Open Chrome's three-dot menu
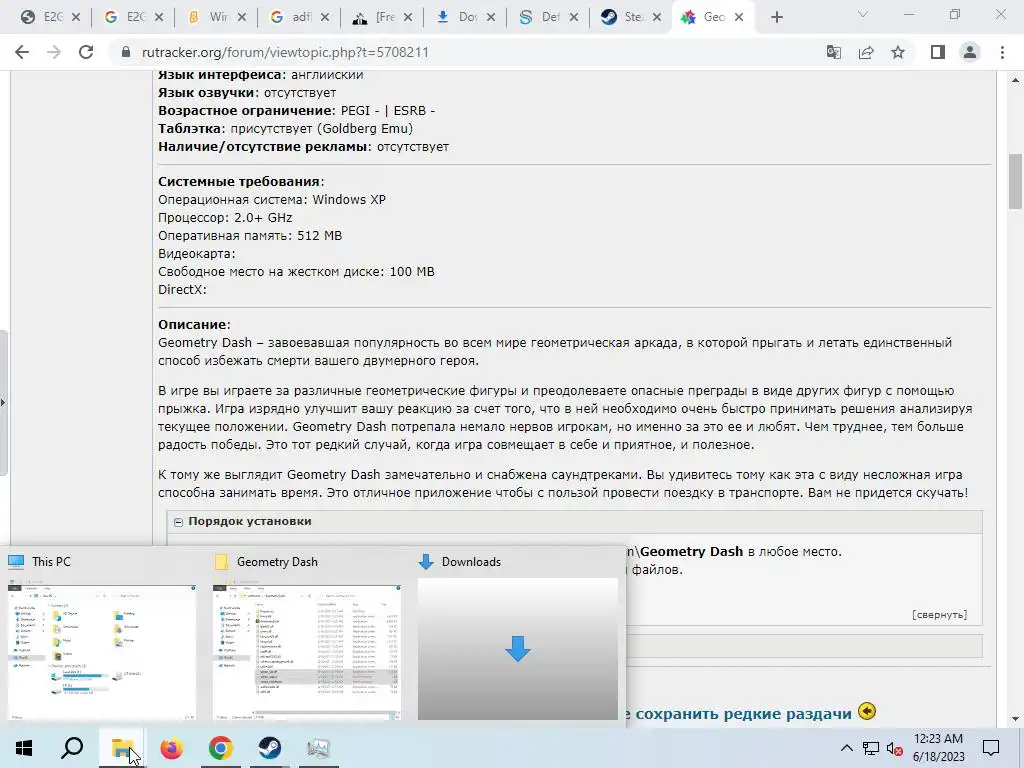Viewport: 1024px width, 768px height. click(1002, 52)
